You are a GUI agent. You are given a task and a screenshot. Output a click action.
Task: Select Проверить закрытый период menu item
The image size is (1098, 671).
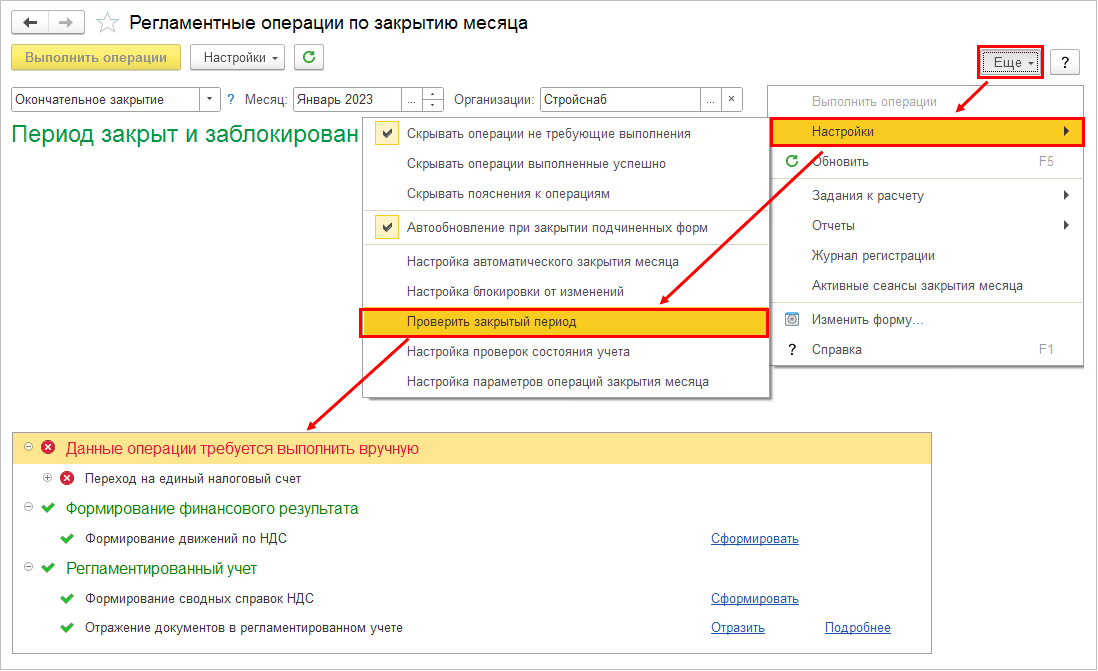564,322
